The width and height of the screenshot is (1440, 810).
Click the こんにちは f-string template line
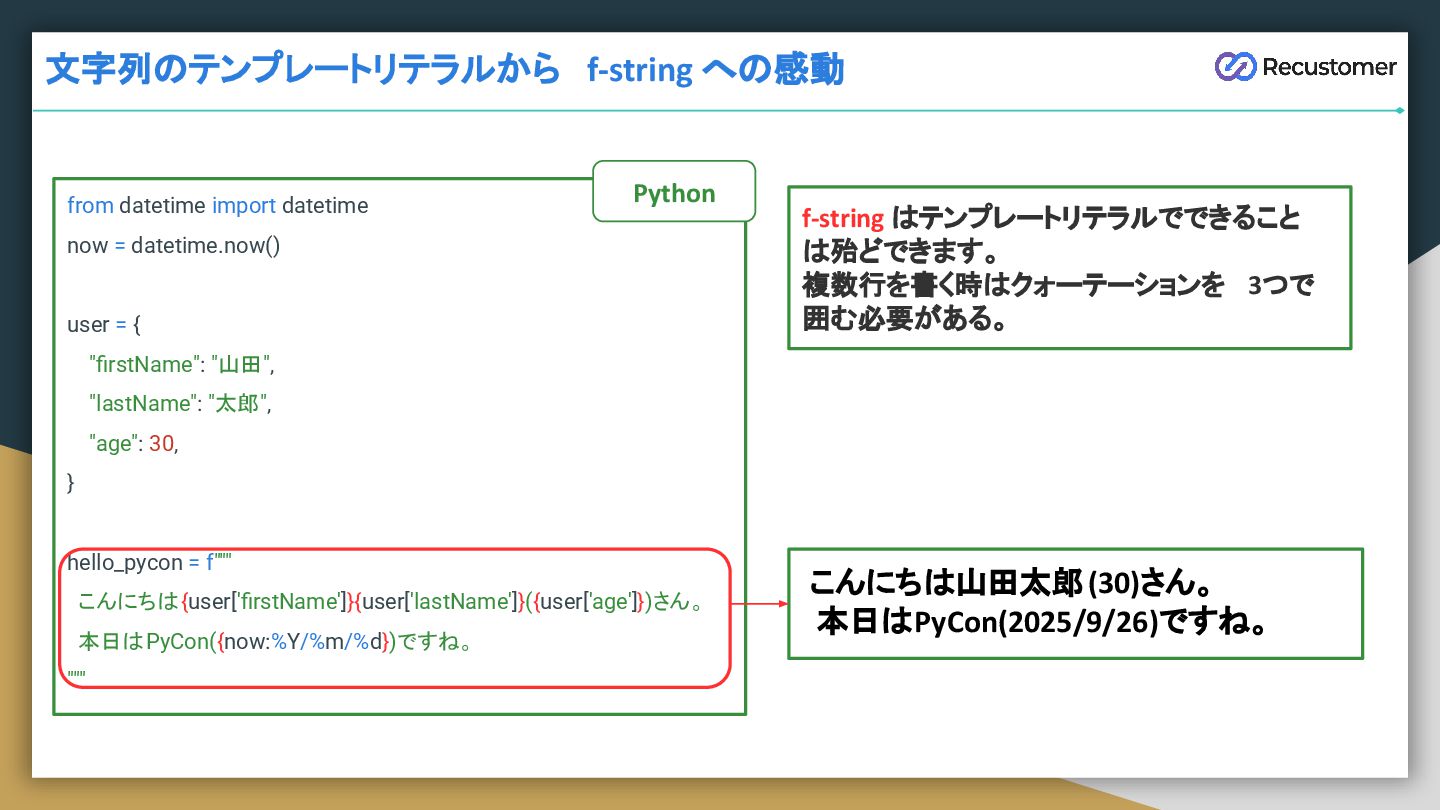393,602
